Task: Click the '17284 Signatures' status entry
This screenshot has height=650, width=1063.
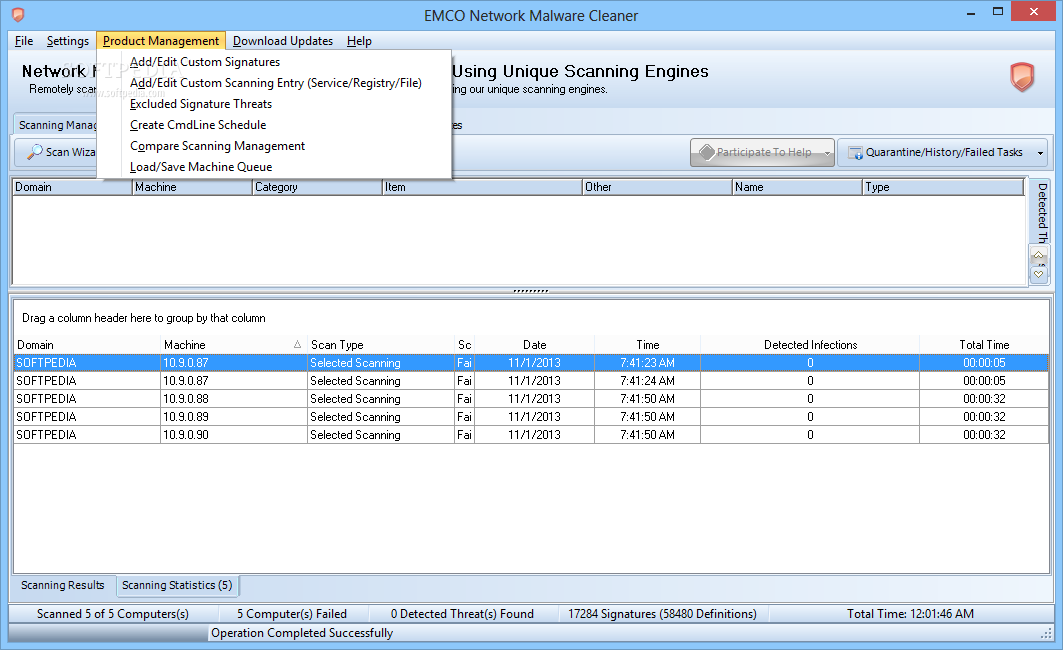Action: 662,613
